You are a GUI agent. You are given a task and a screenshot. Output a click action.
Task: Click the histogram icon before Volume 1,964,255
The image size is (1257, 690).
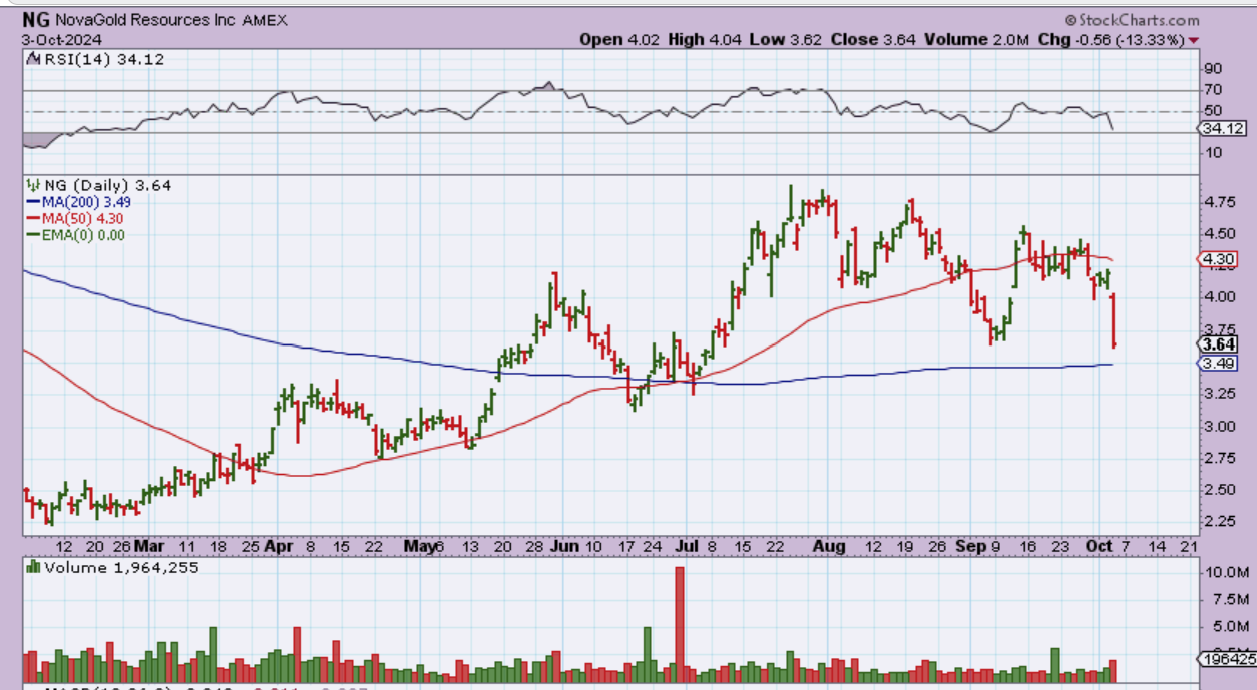click(x=32, y=567)
